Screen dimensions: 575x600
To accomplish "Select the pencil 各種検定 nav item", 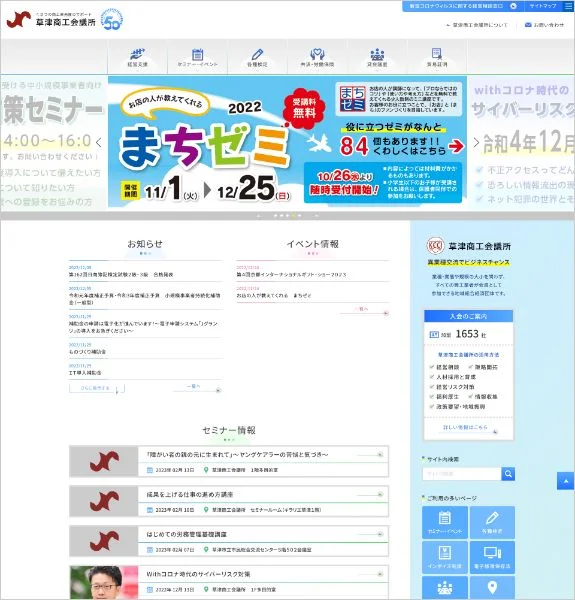I will point(257,58).
